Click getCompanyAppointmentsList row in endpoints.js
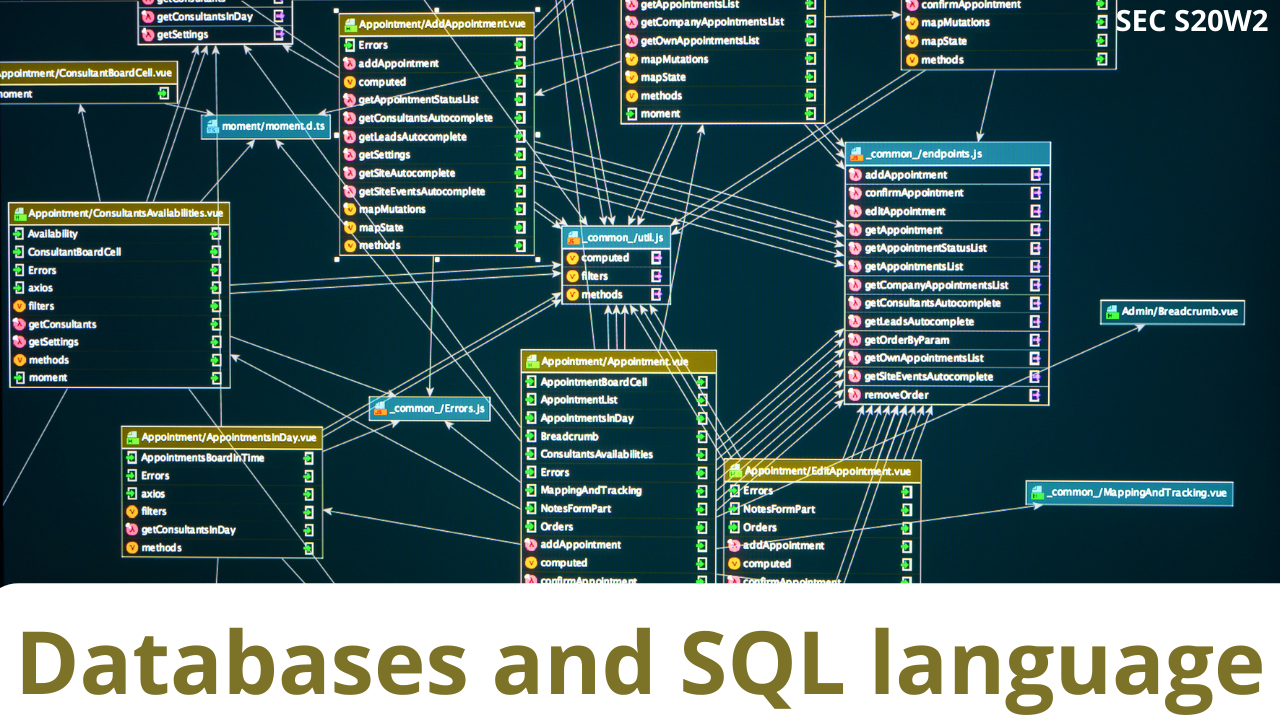The height and width of the screenshot is (720, 1280). click(x=947, y=285)
